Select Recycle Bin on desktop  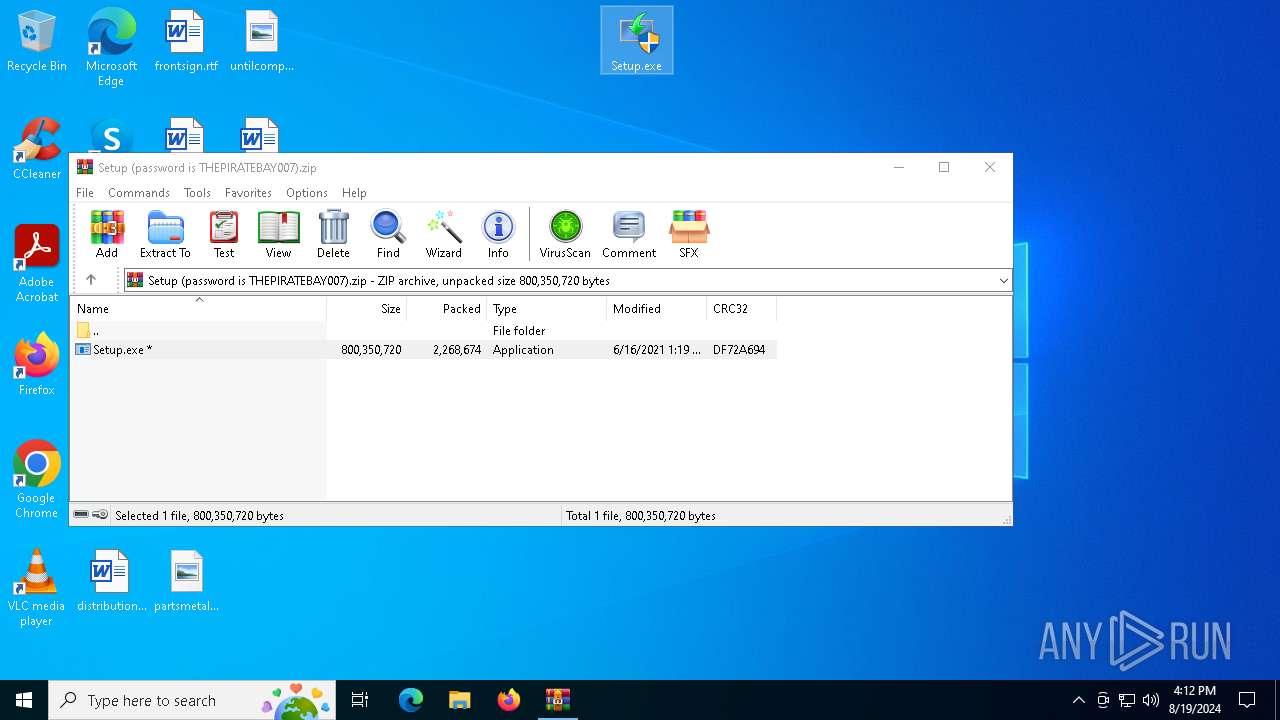point(37,41)
